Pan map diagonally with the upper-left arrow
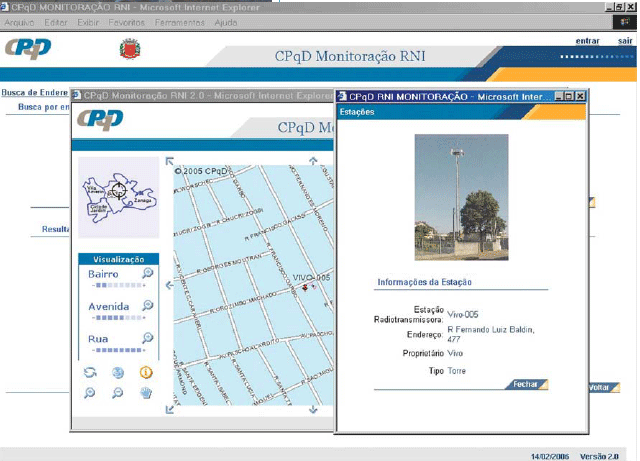This screenshot has height=461, width=640. coord(169,161)
